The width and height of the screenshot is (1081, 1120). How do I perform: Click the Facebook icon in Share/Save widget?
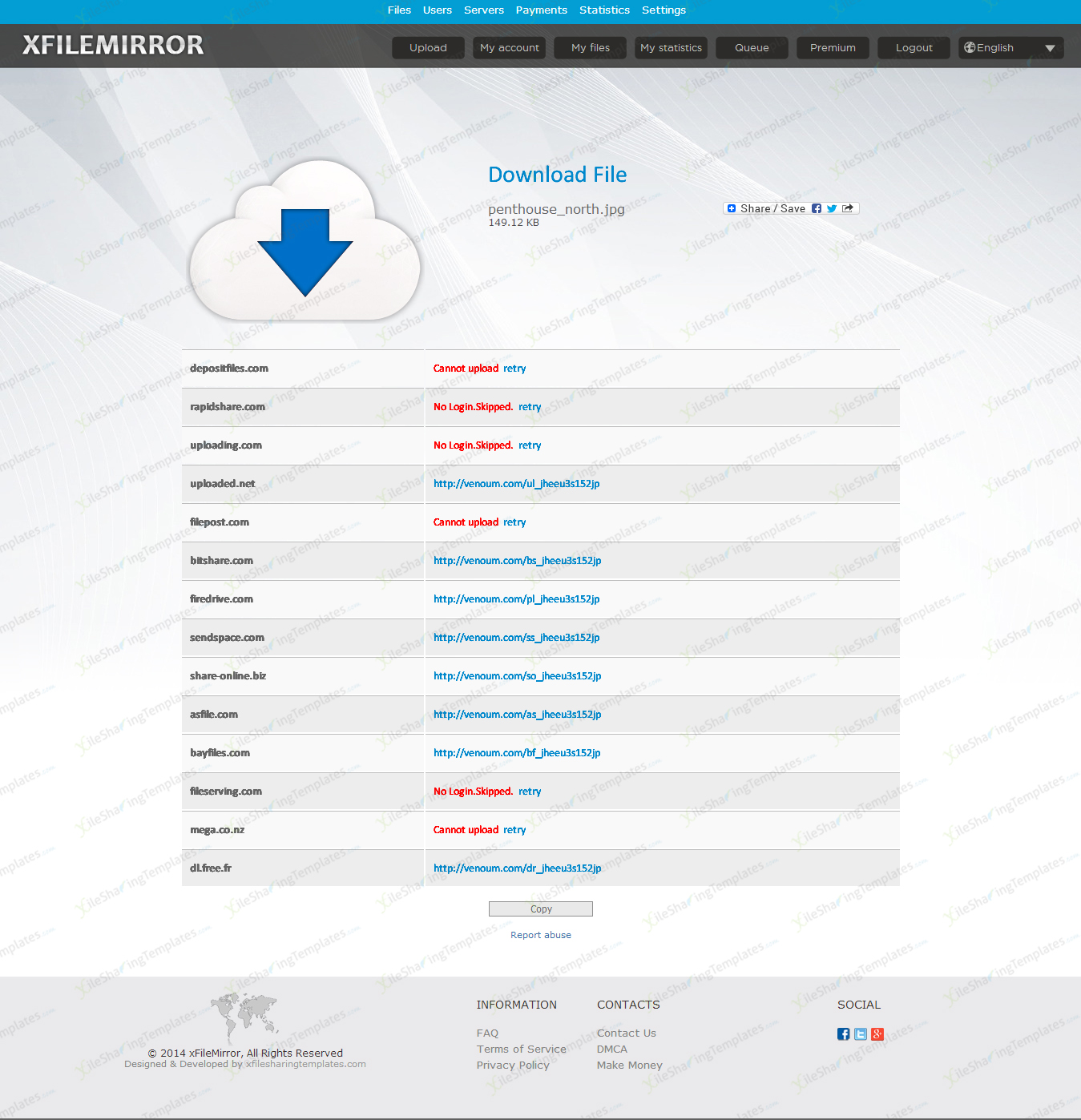pyautogui.click(x=817, y=208)
